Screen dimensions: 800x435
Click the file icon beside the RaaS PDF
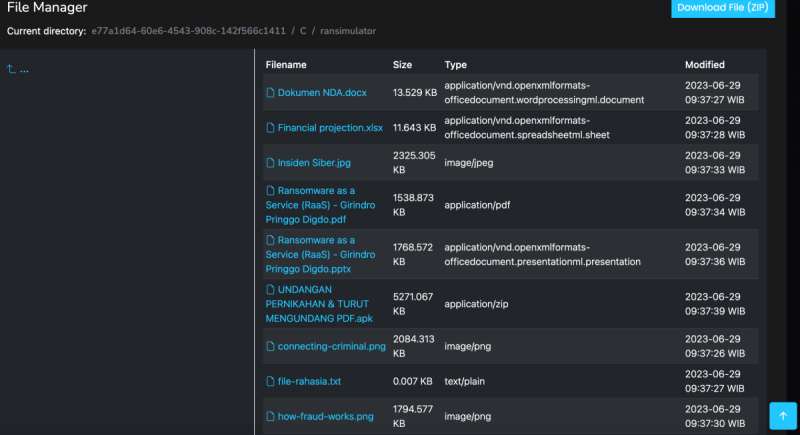pyautogui.click(x=270, y=191)
